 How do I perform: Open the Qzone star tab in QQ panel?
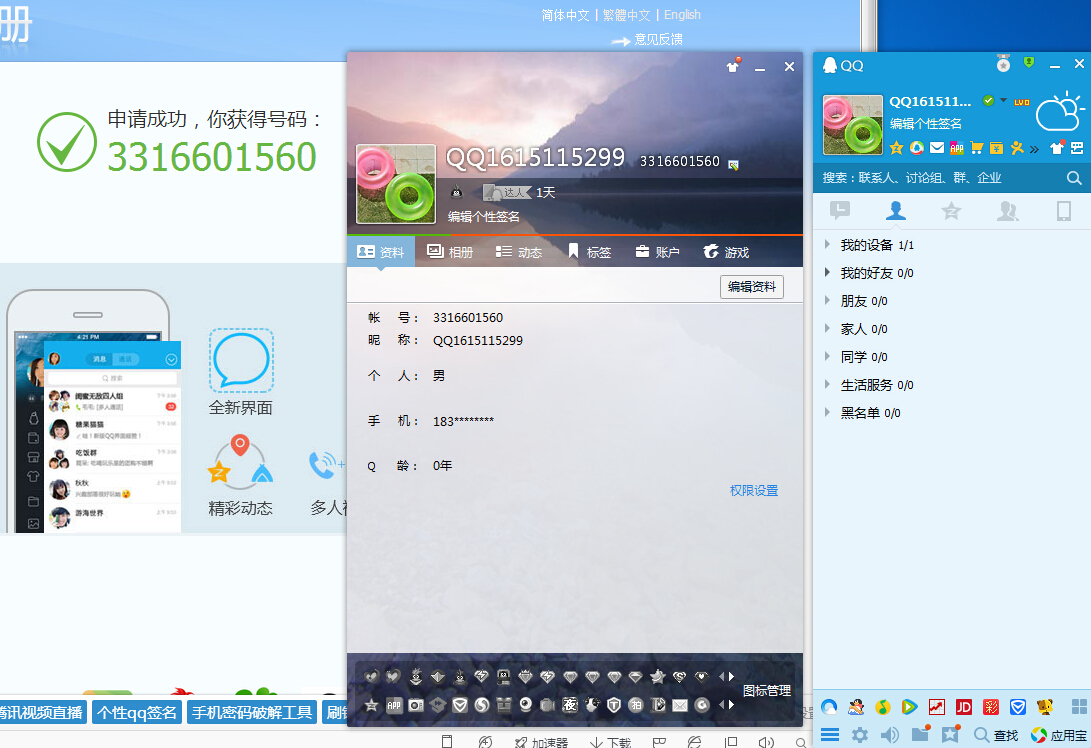point(951,211)
